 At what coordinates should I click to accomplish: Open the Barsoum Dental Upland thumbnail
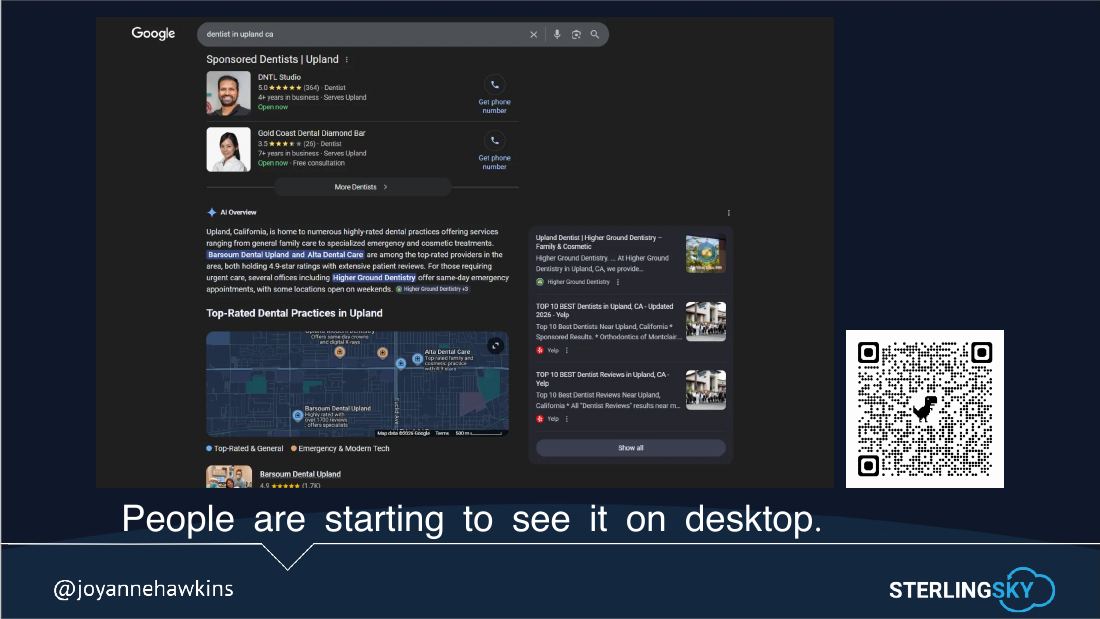coord(229,477)
